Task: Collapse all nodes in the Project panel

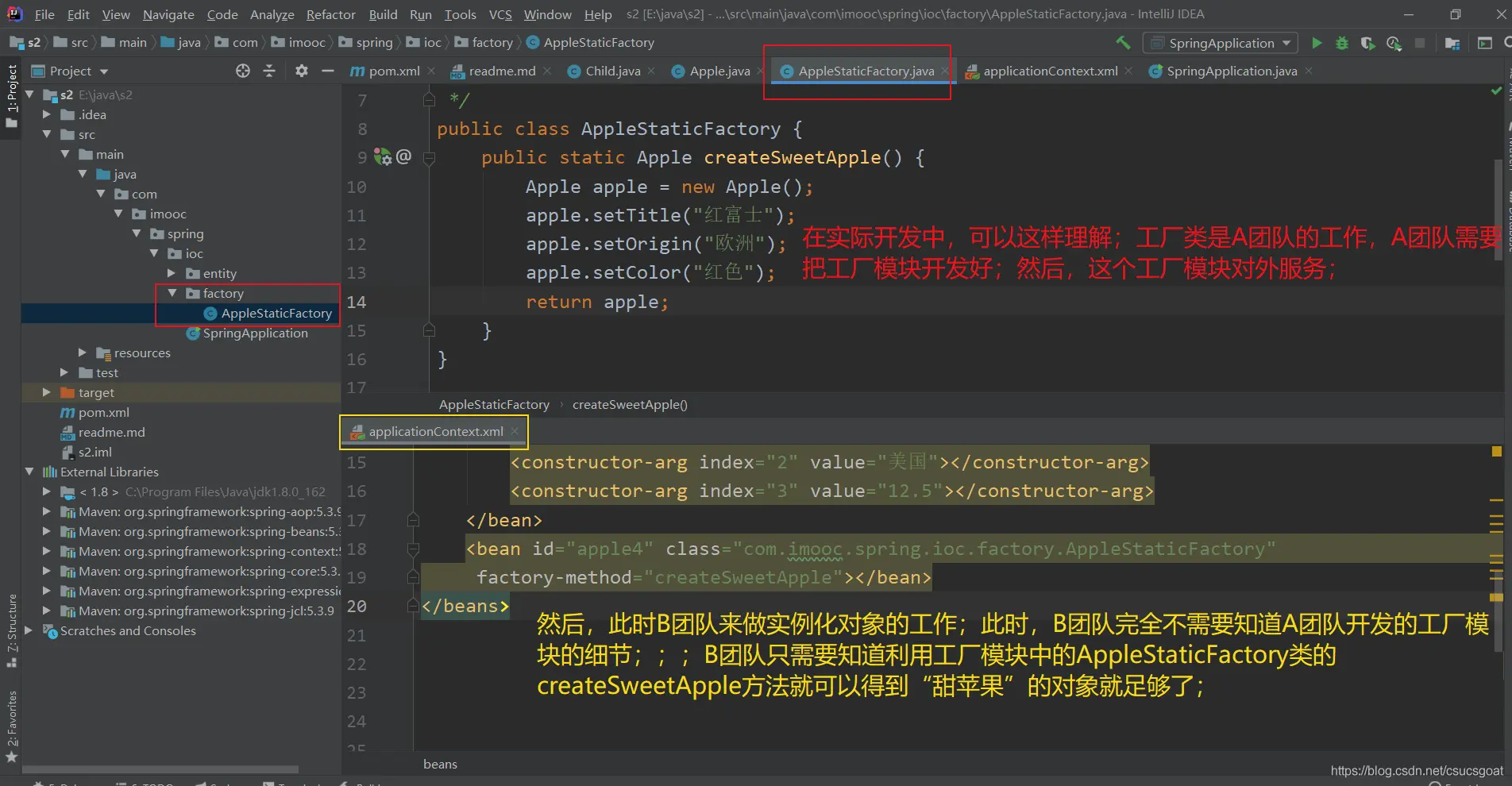Action: (x=269, y=71)
